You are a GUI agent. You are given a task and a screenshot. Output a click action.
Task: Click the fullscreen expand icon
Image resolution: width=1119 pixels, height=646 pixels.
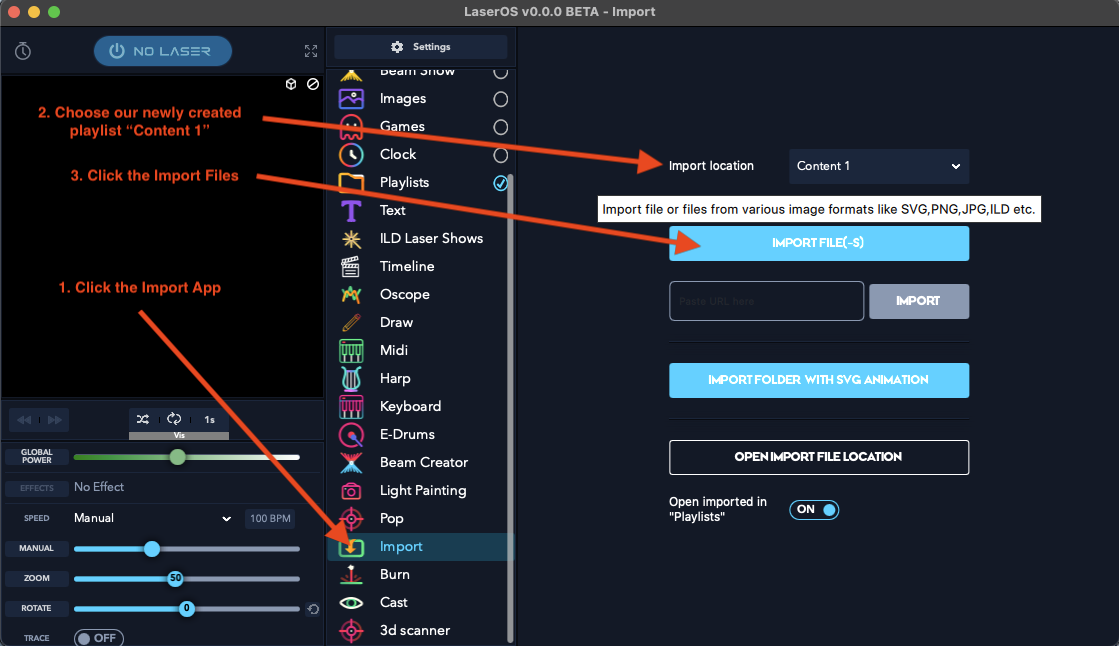point(311,51)
